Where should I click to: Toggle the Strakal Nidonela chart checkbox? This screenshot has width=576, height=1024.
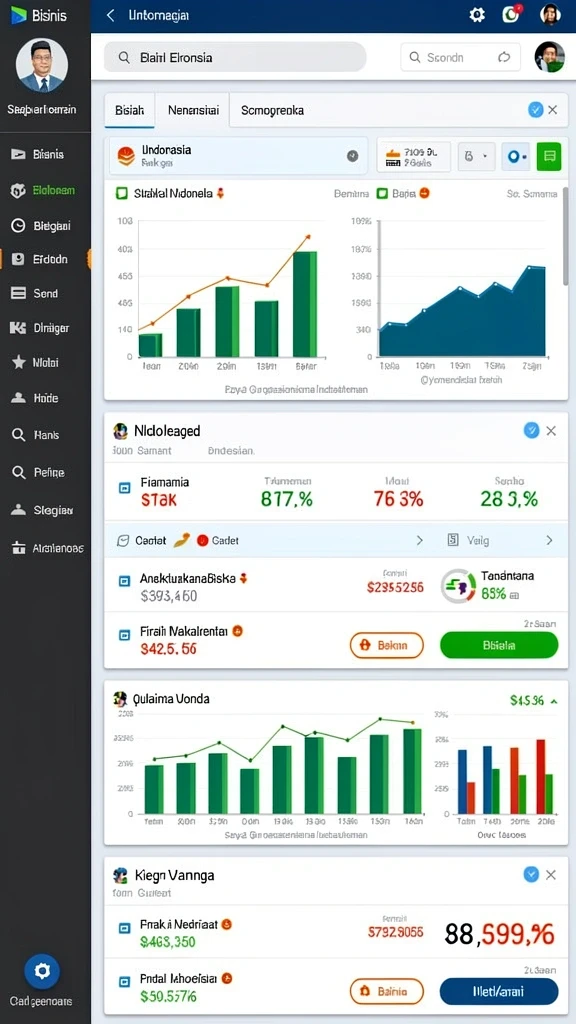pos(121,193)
